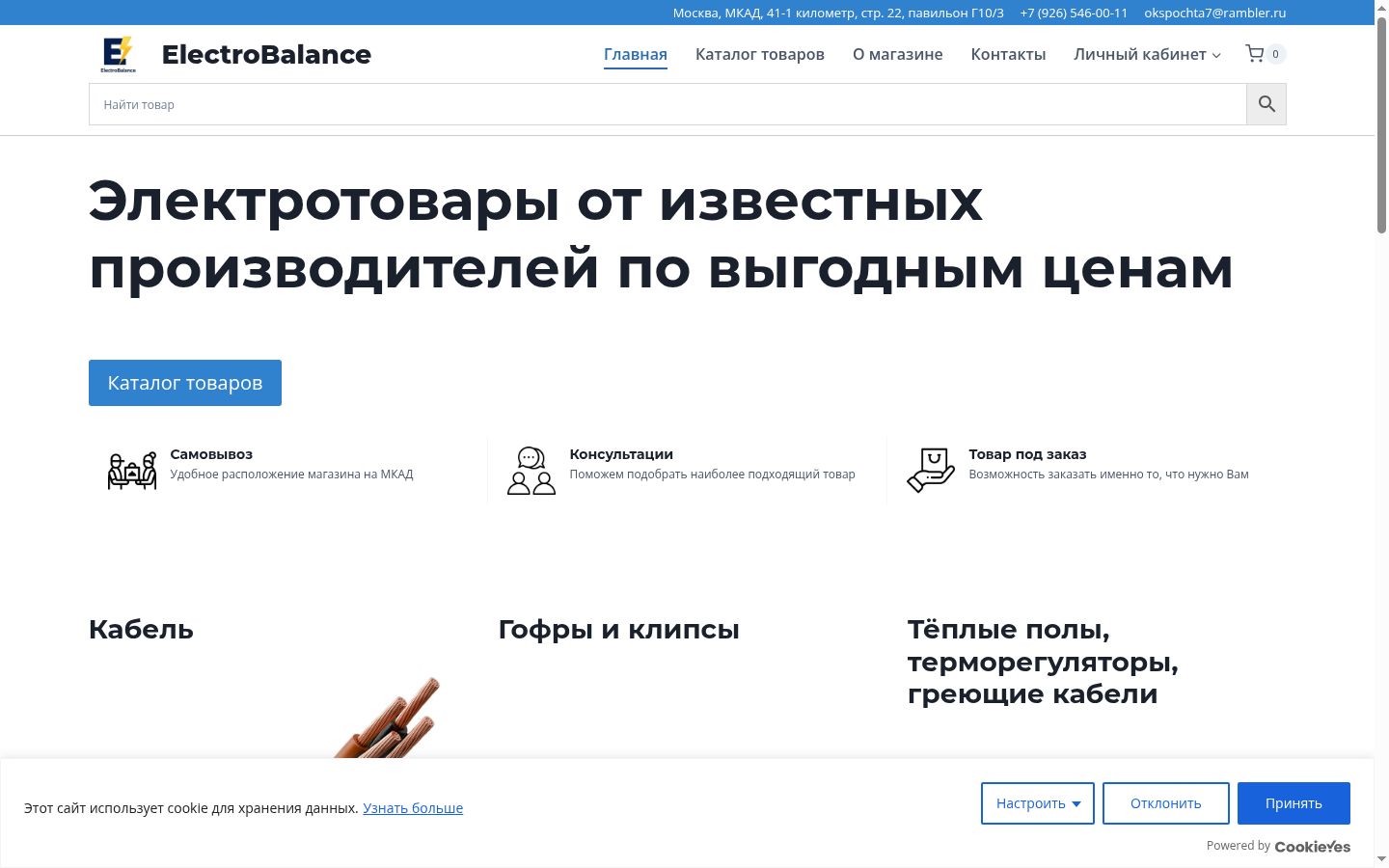This screenshot has height=868, width=1389.
Task: Click the Самовывоз pickup icon
Action: tap(131, 471)
